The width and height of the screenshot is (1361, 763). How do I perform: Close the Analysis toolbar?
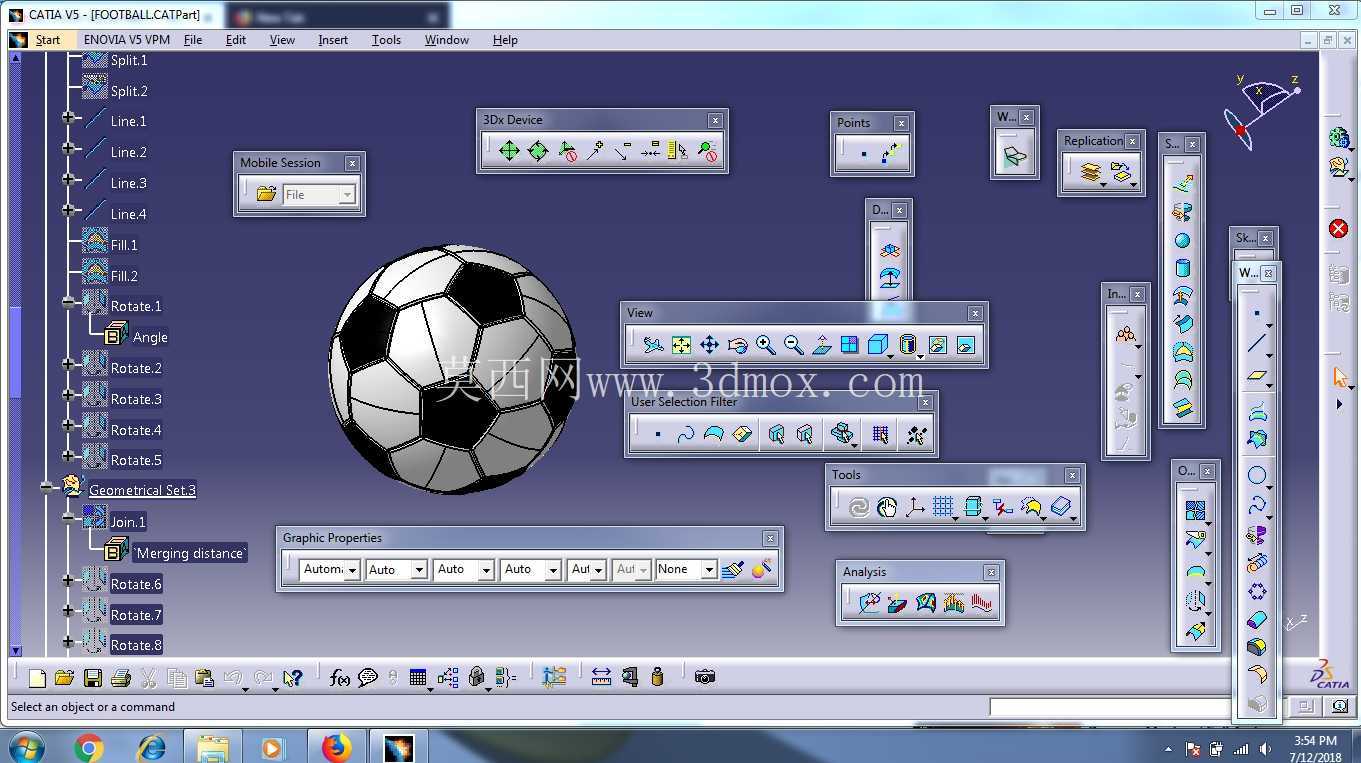[991, 572]
